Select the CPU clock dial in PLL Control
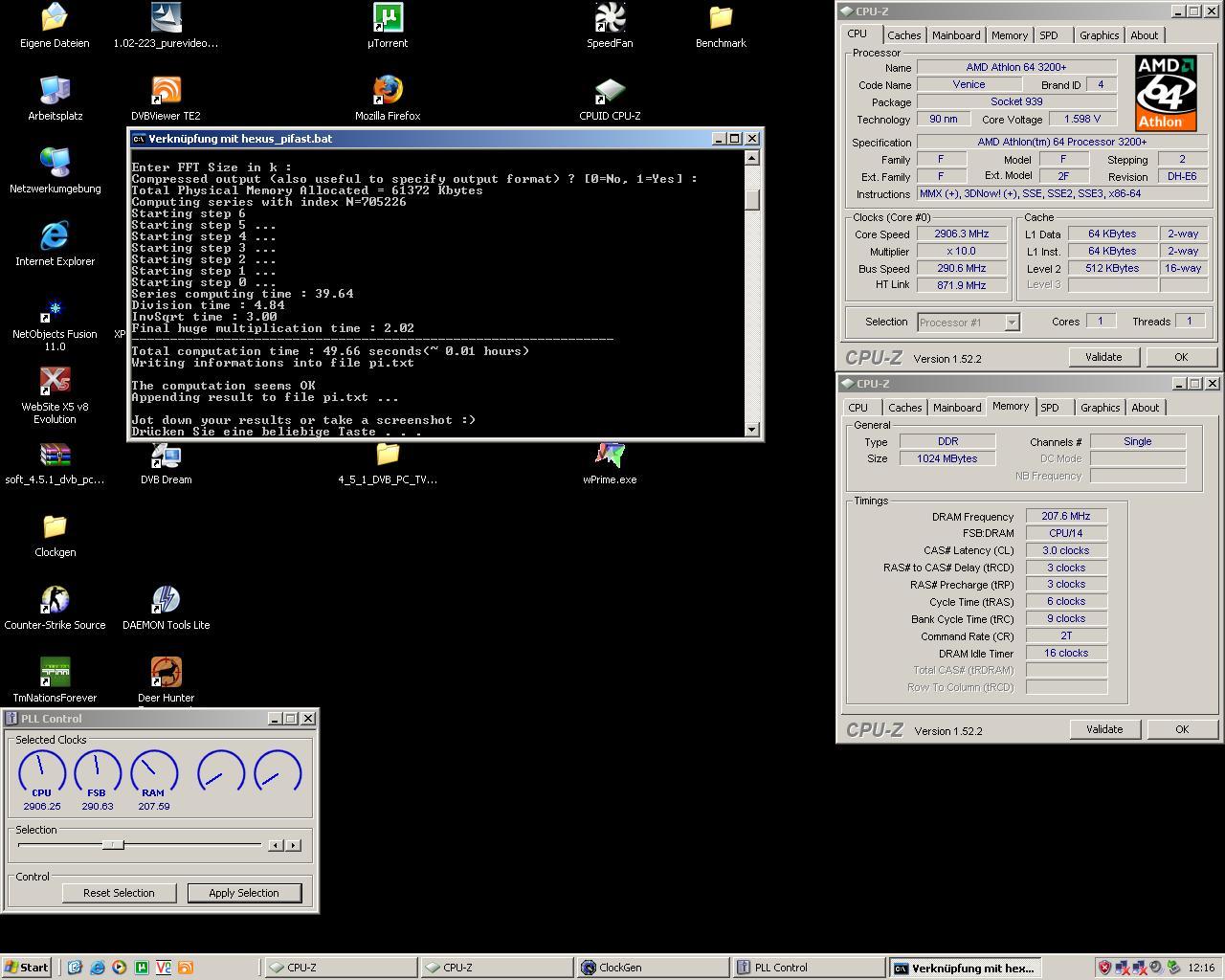1225x980 pixels. click(x=41, y=772)
